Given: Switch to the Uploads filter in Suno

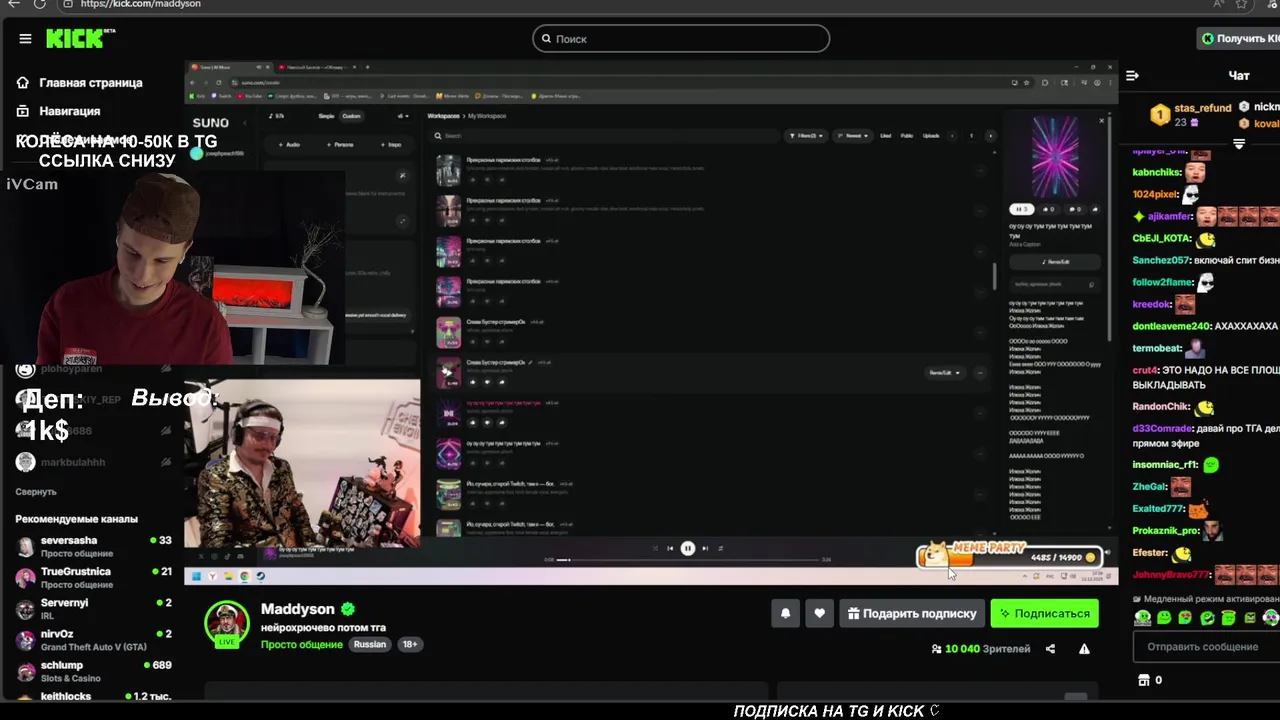Looking at the screenshot, I should click(x=931, y=135).
